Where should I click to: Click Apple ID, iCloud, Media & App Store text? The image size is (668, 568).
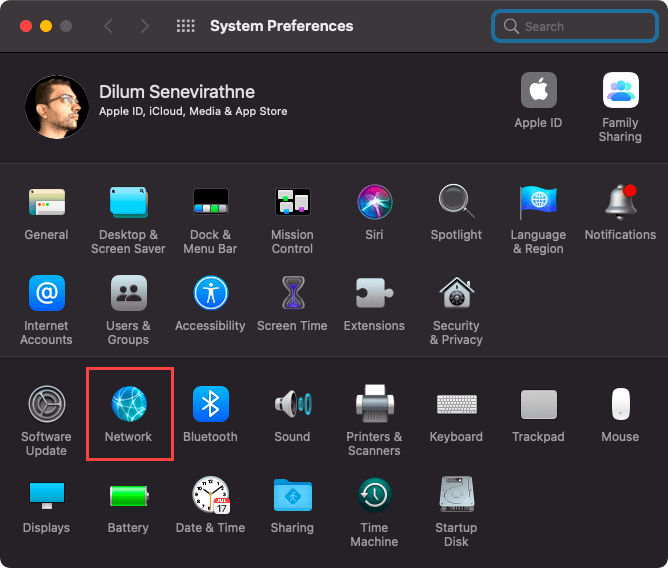tap(193, 112)
